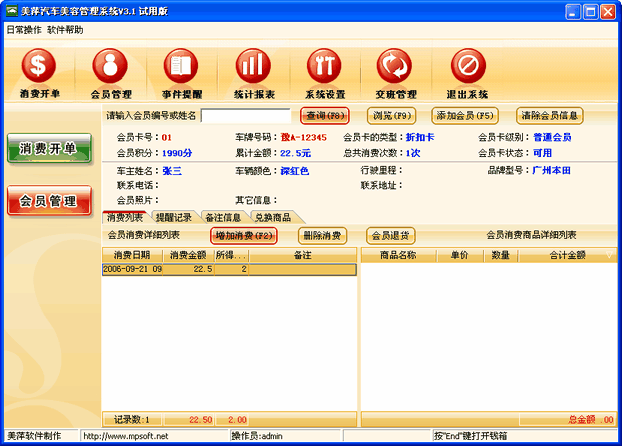Screen dimensions: 622x446
Task: Select the 兑换商品 tab
Action: 273,217
